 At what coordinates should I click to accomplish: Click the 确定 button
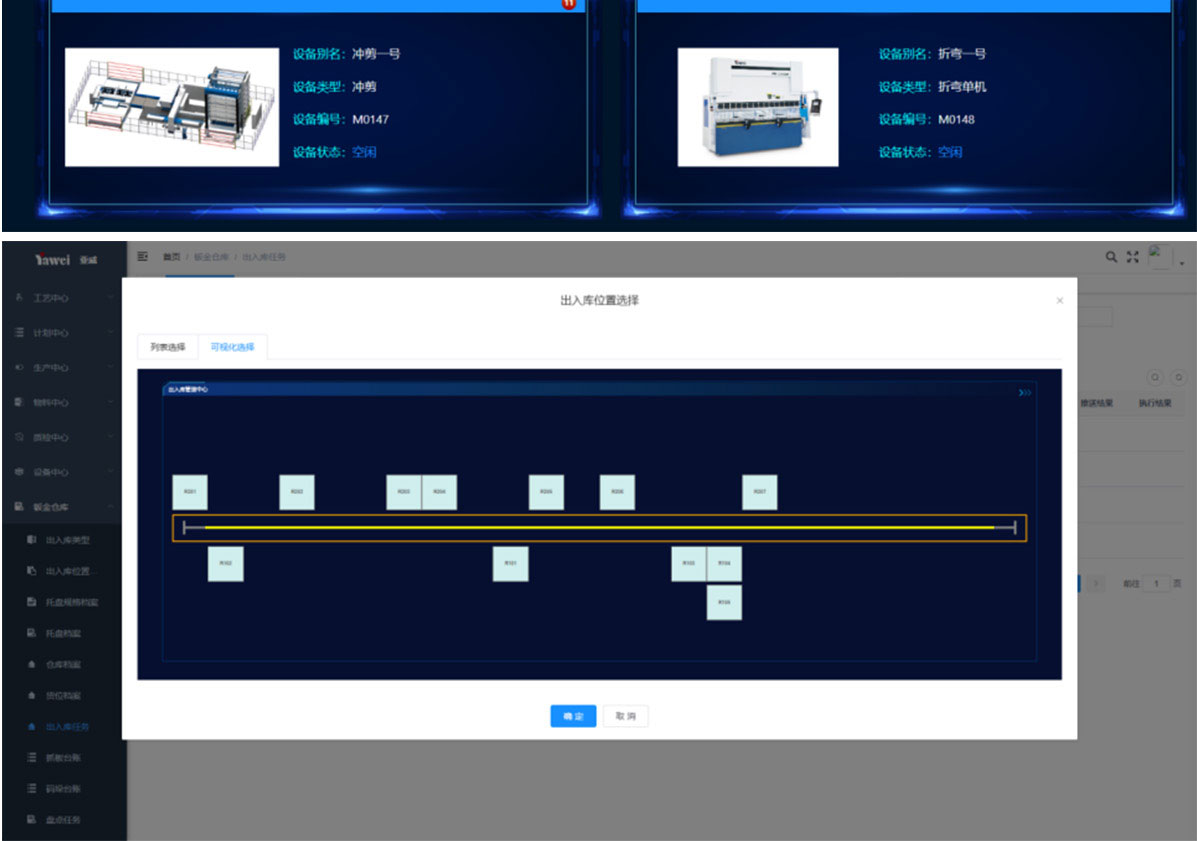pyautogui.click(x=573, y=716)
